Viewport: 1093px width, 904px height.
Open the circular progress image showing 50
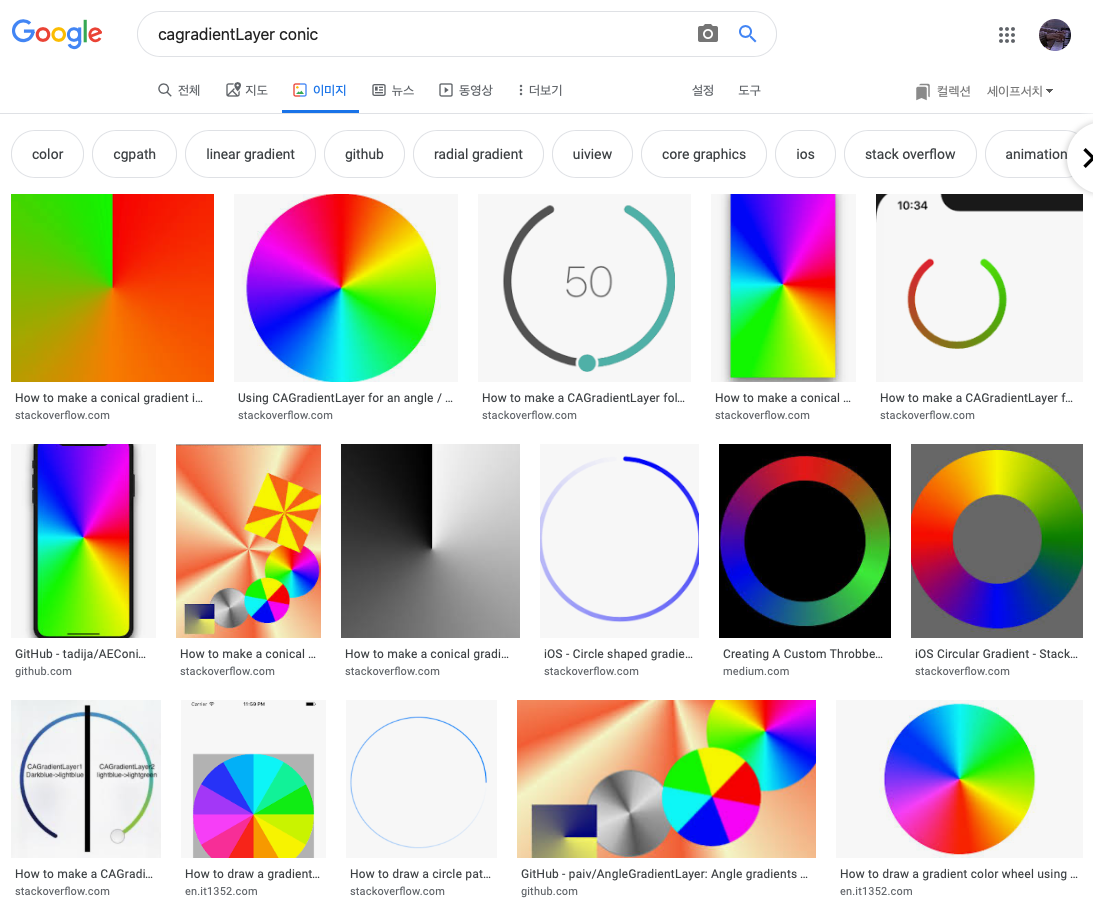click(x=584, y=288)
